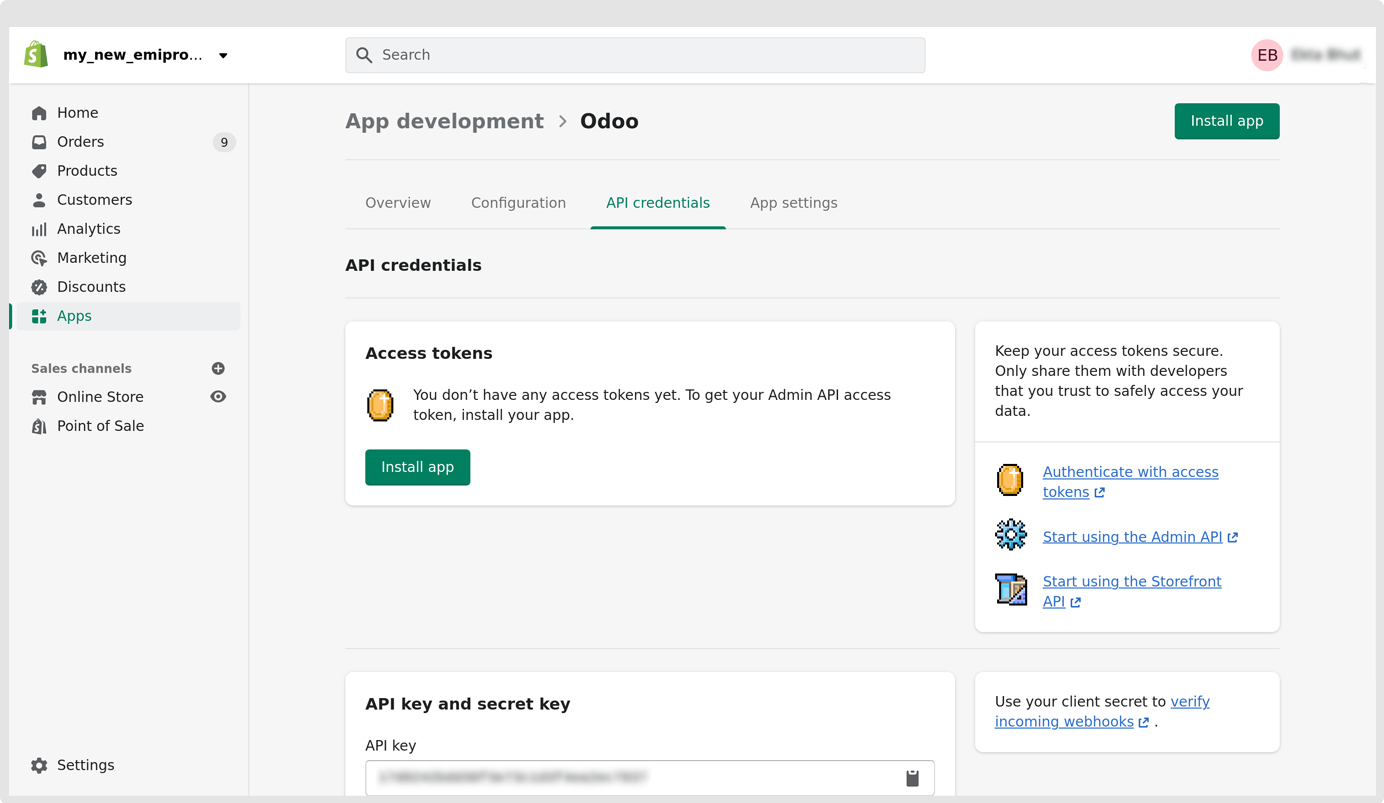Go back to App development breadcrumb
Screen dimensions: 1384x803
point(444,121)
